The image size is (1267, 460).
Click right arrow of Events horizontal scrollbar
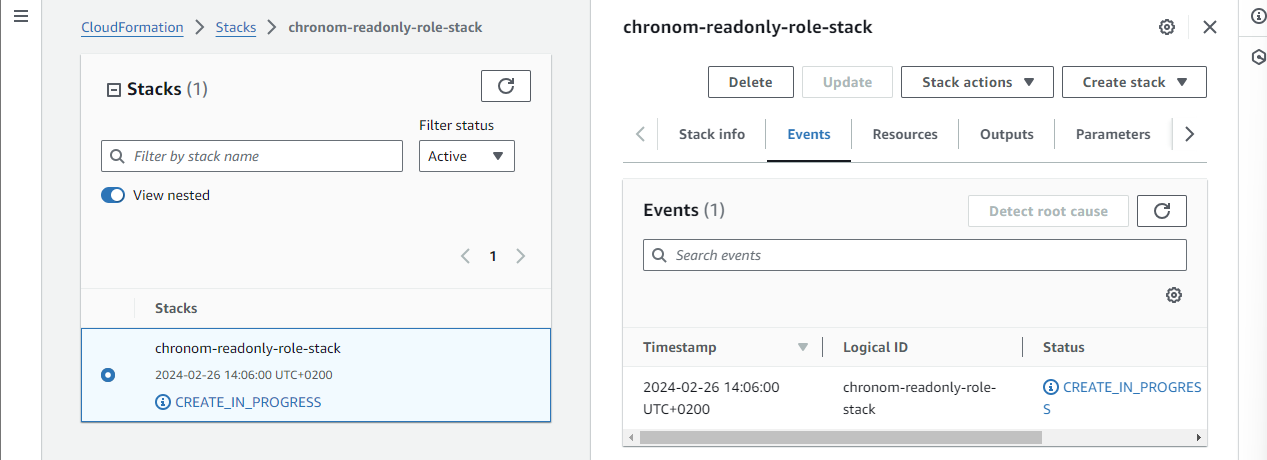tap(1200, 437)
